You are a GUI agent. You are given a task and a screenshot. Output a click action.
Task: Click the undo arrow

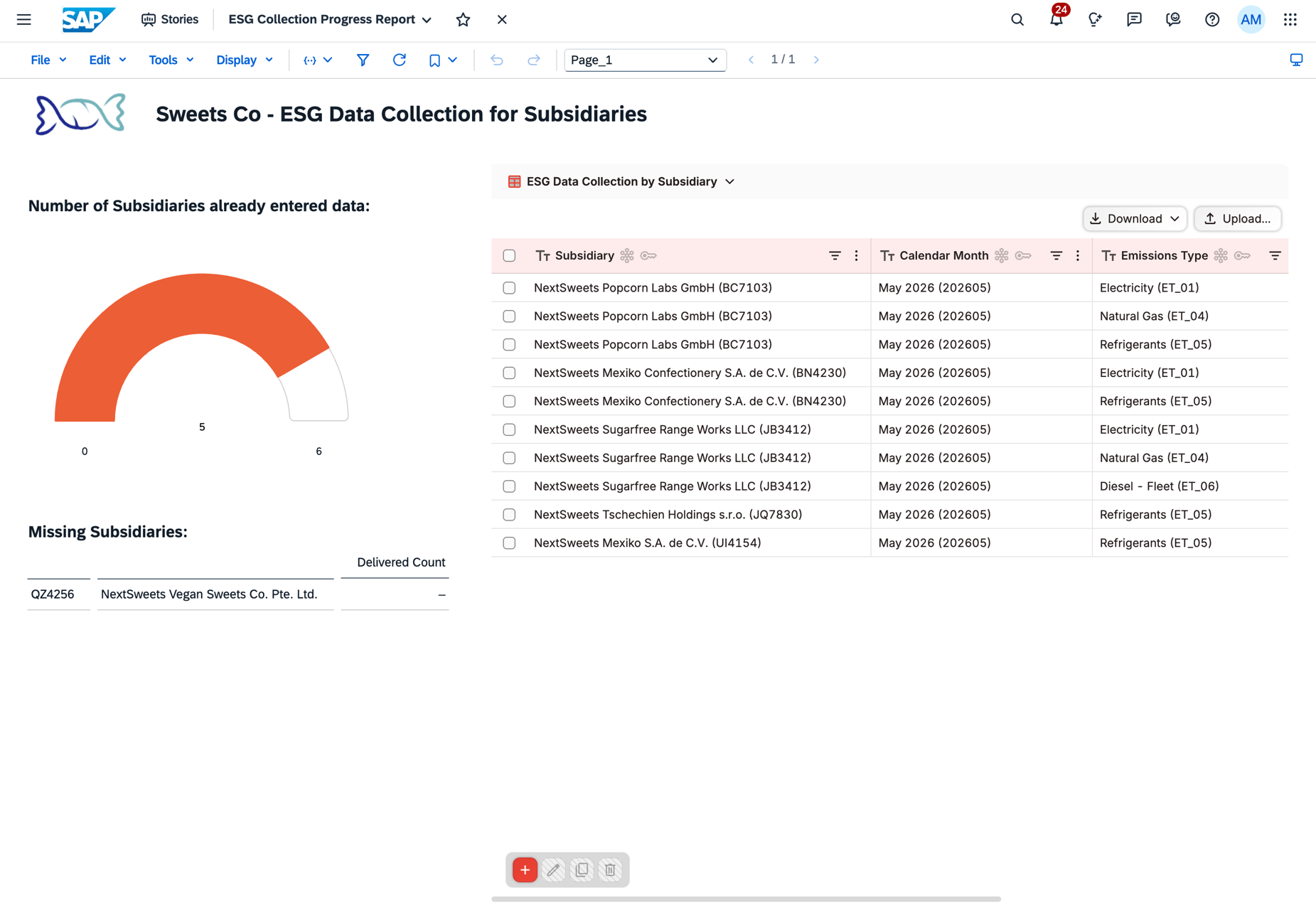(x=497, y=60)
